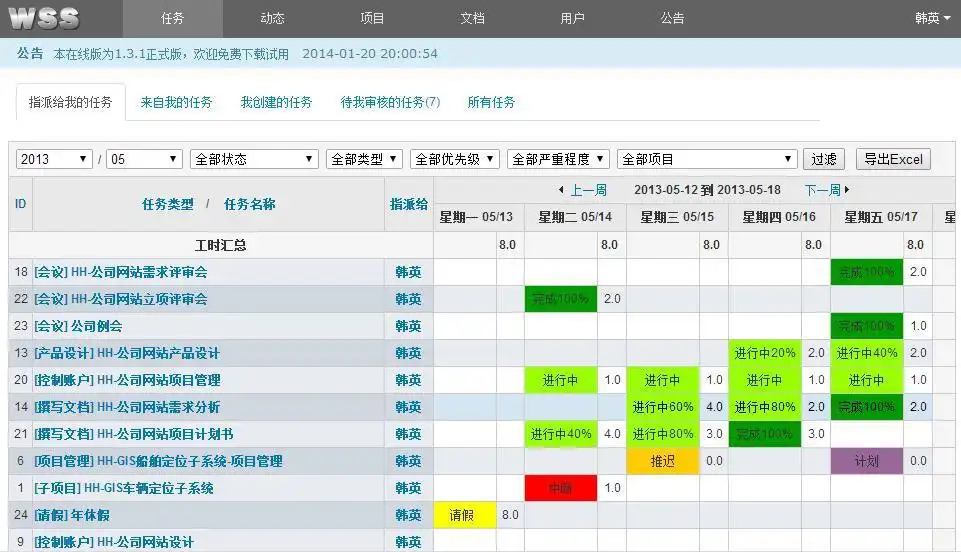The image size is (961, 552).
Task: Open the 05 month dropdown
Action: coord(144,159)
